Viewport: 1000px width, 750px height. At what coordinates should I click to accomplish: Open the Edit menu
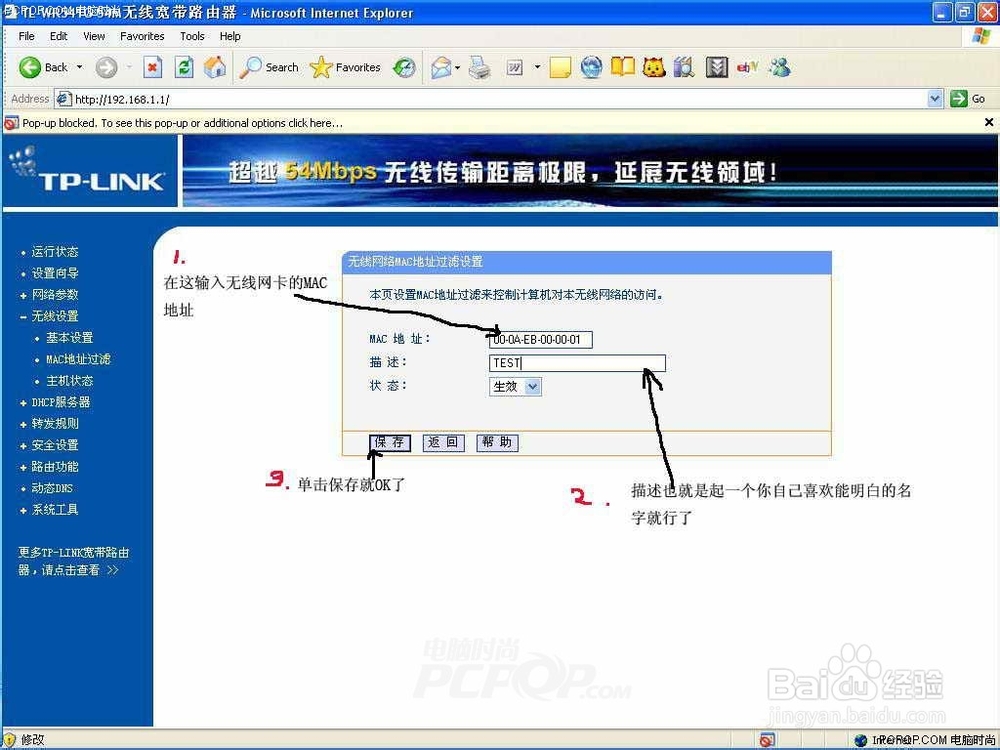pos(59,36)
